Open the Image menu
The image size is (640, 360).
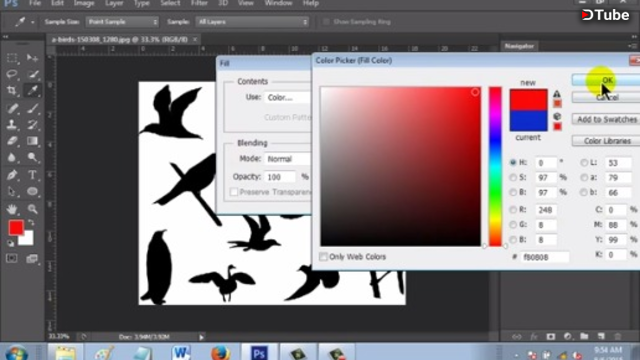click(84, 3)
